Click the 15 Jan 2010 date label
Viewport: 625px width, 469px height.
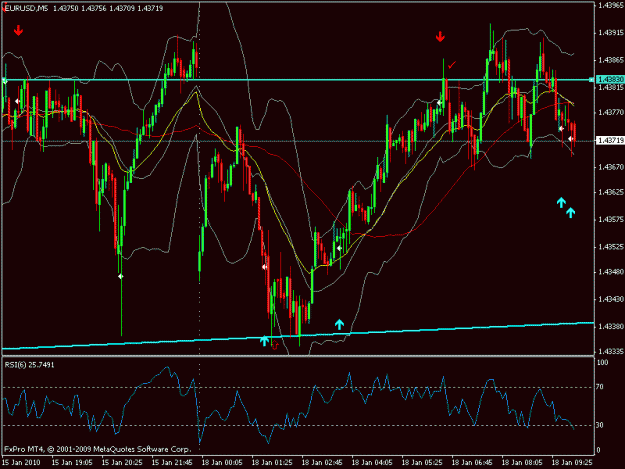click(21, 463)
